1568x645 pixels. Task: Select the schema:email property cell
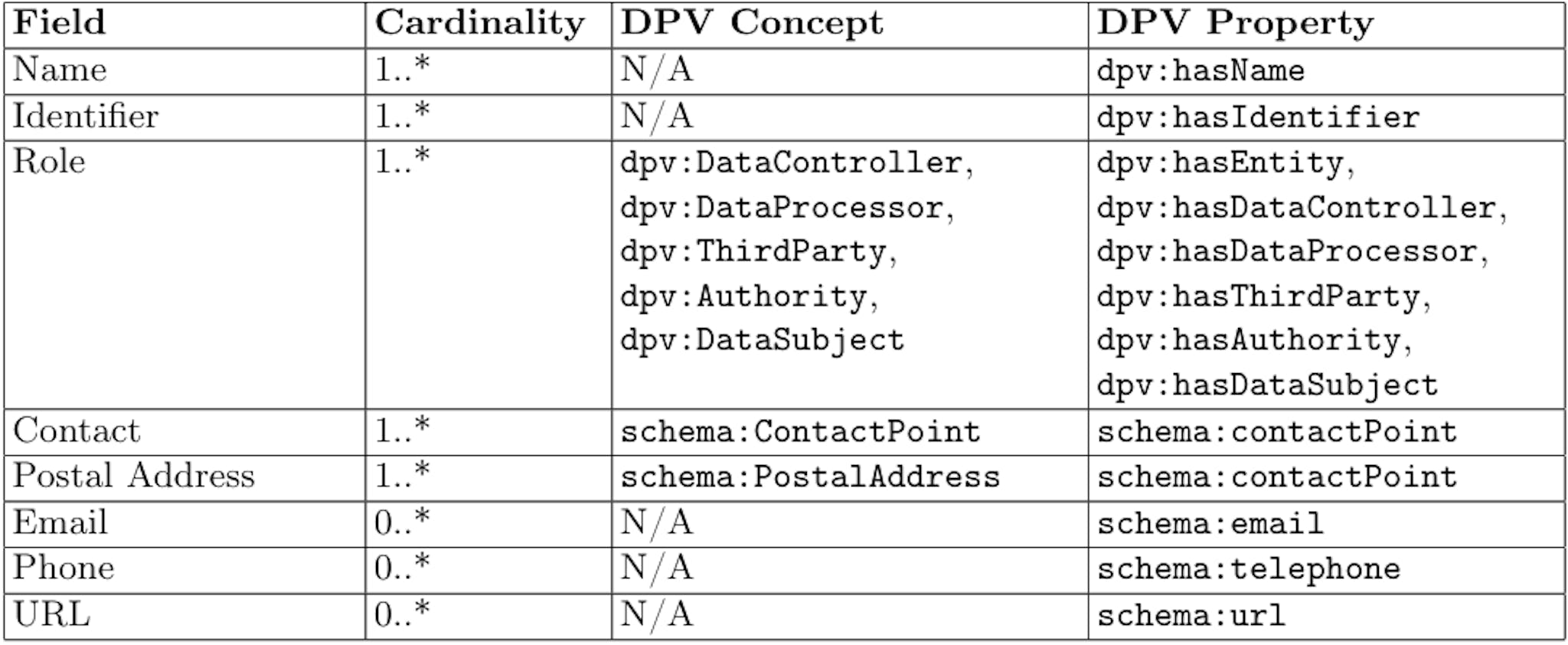[1210, 524]
